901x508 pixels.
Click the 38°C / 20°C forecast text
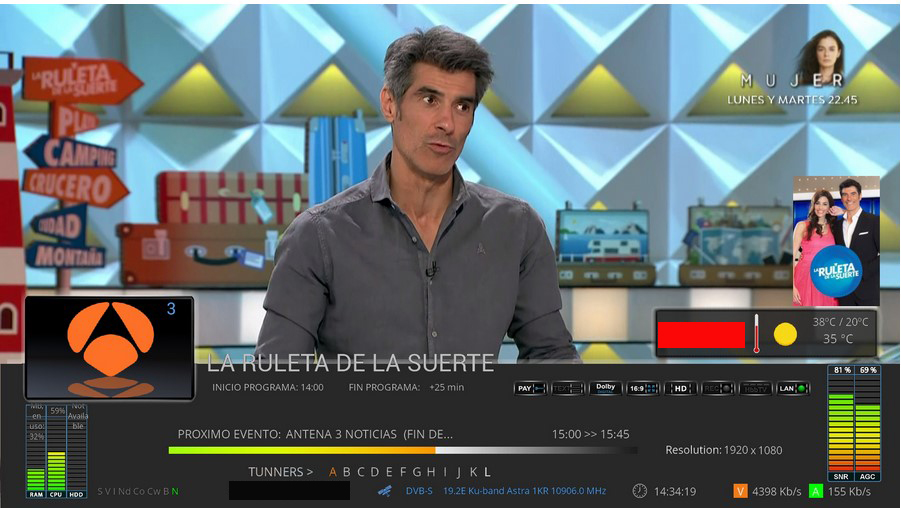point(841,322)
